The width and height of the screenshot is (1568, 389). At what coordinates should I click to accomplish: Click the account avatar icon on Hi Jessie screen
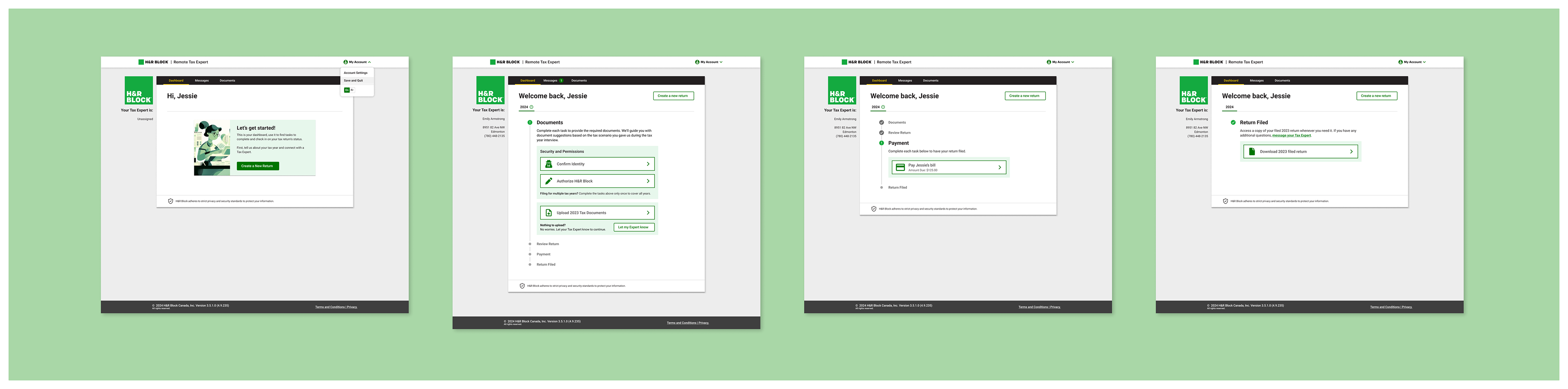pyautogui.click(x=346, y=62)
